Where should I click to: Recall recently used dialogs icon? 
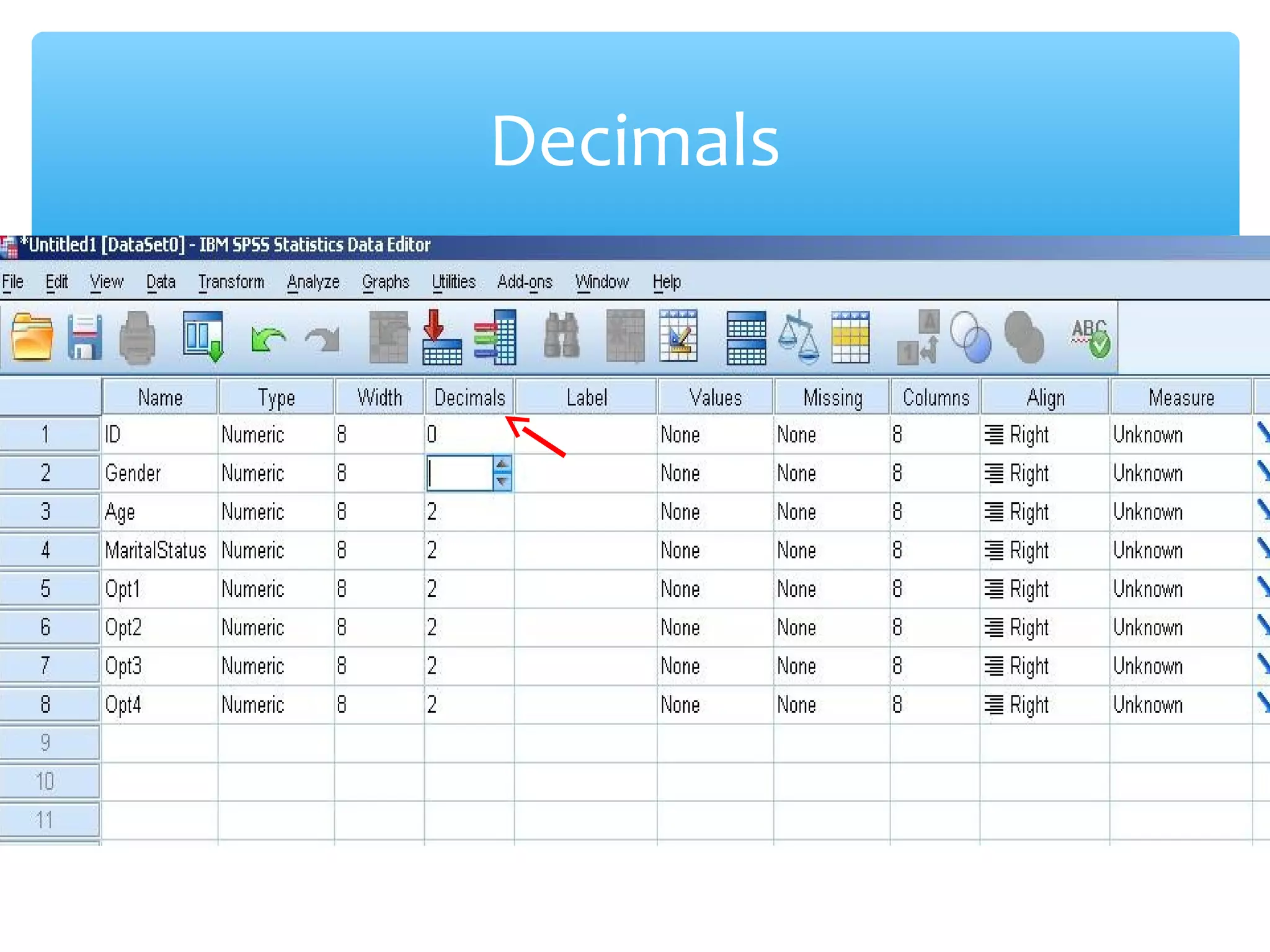(203, 337)
